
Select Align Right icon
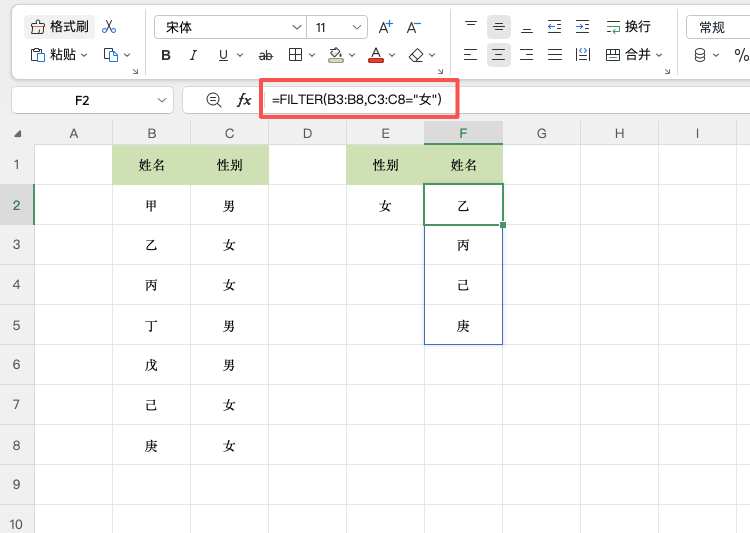[527, 55]
